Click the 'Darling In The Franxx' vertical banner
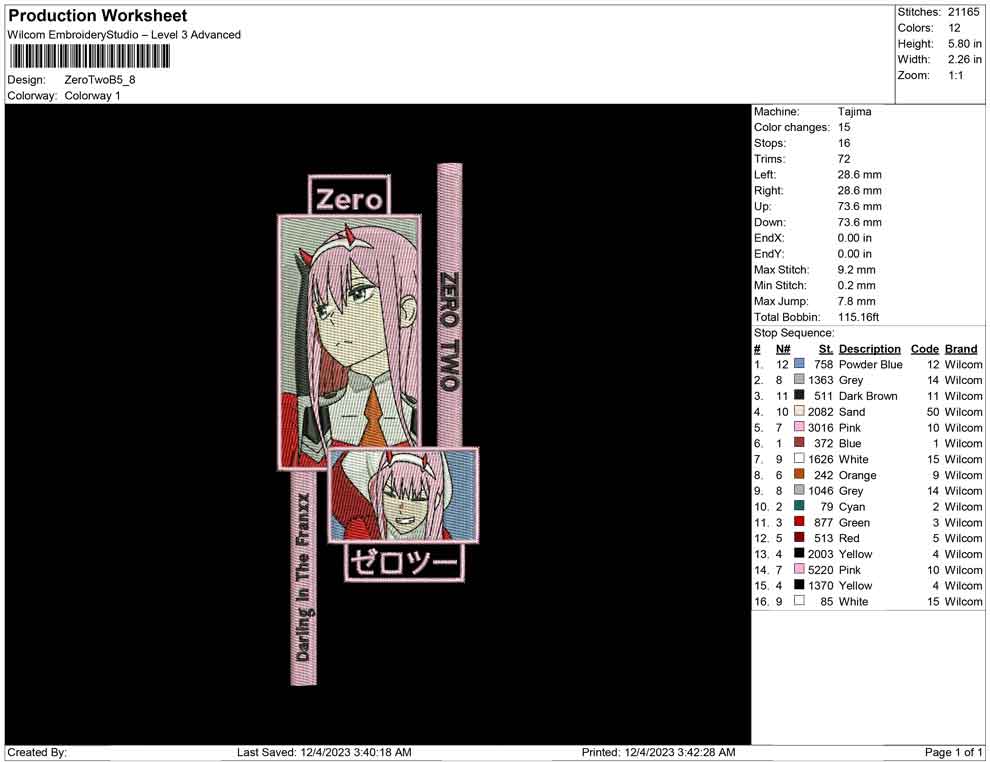This screenshot has height=762, width=990. (304, 578)
